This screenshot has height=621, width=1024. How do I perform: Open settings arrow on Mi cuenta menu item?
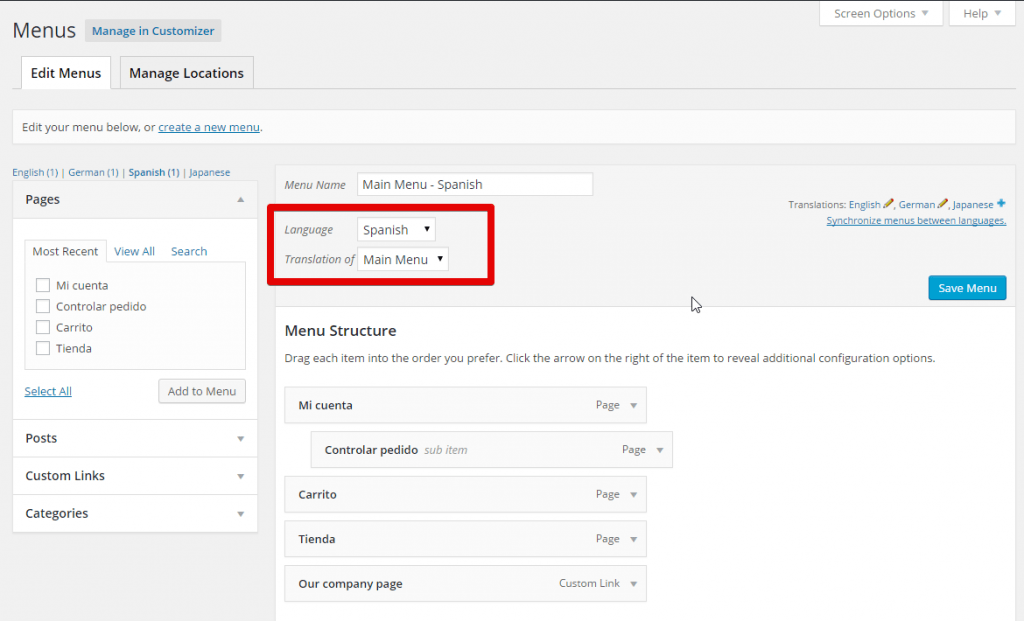(x=631, y=405)
